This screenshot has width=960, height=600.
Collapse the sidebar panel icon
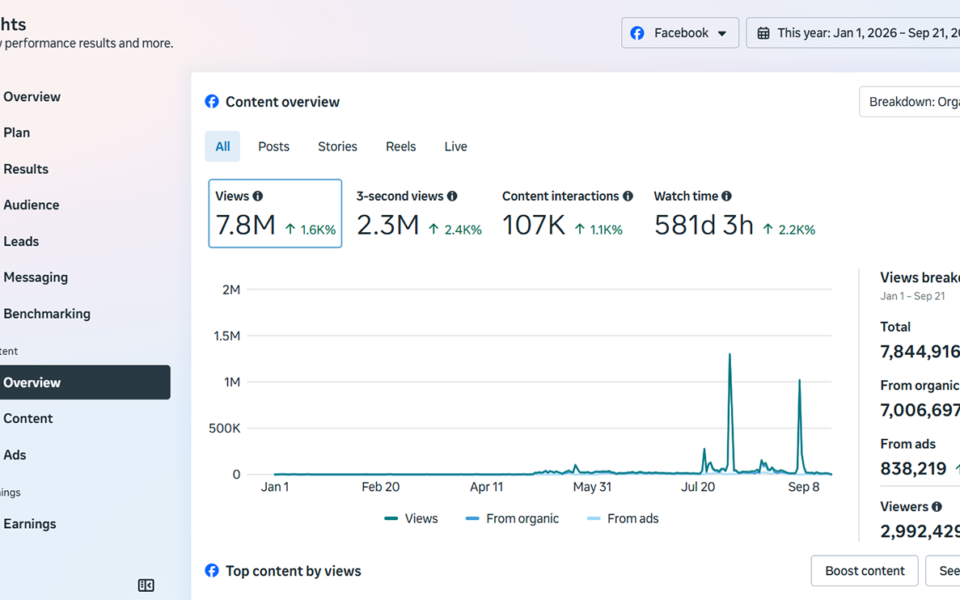point(146,585)
